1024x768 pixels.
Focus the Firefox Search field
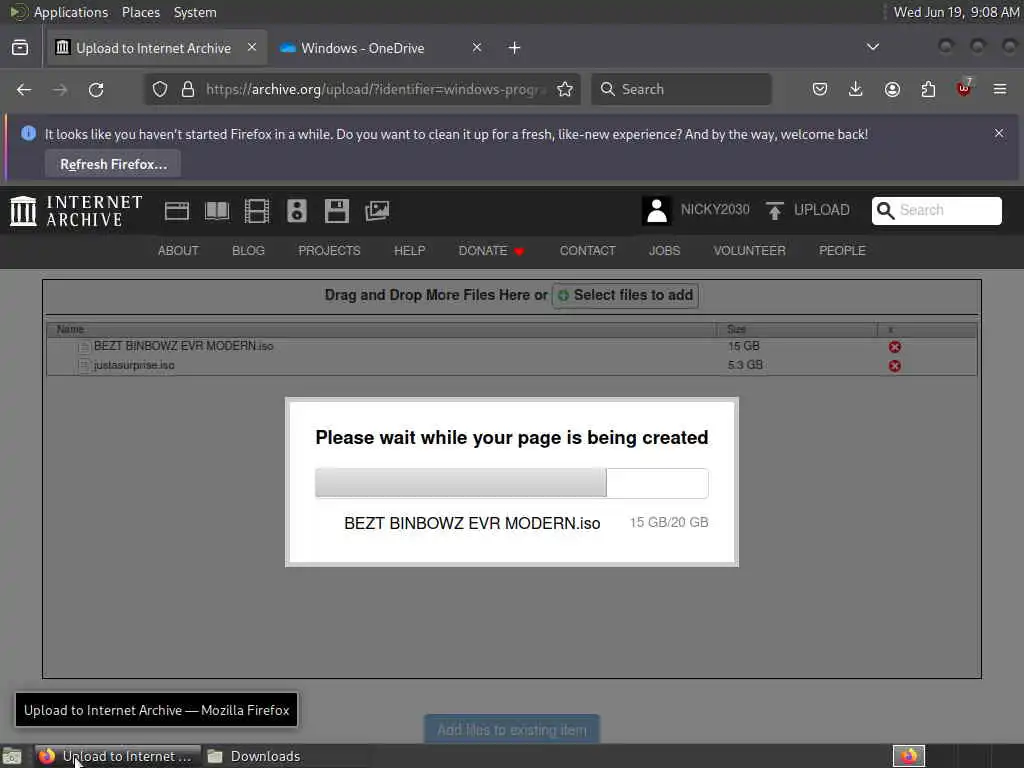(x=681, y=89)
